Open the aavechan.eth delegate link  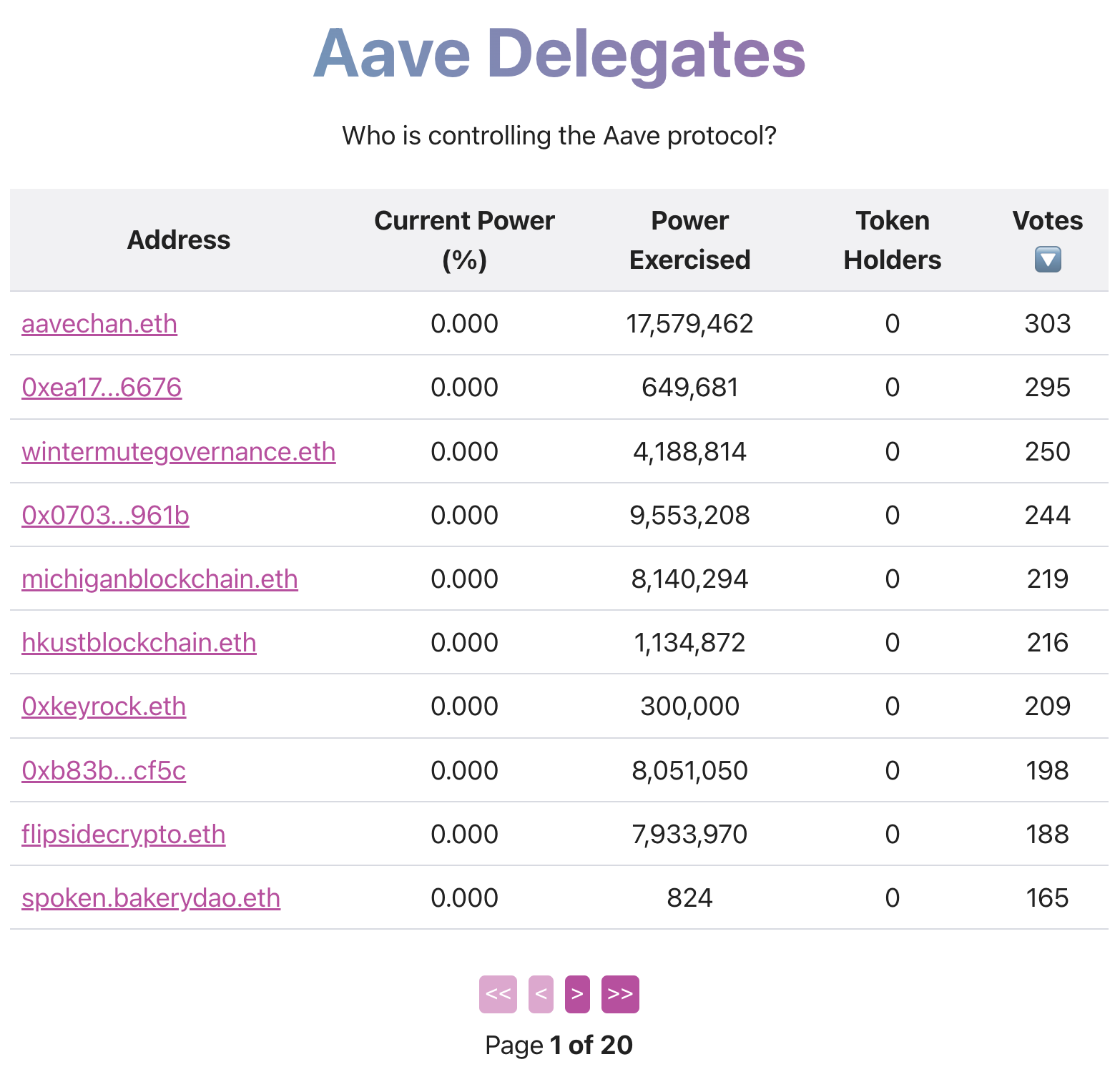pyautogui.click(x=99, y=324)
